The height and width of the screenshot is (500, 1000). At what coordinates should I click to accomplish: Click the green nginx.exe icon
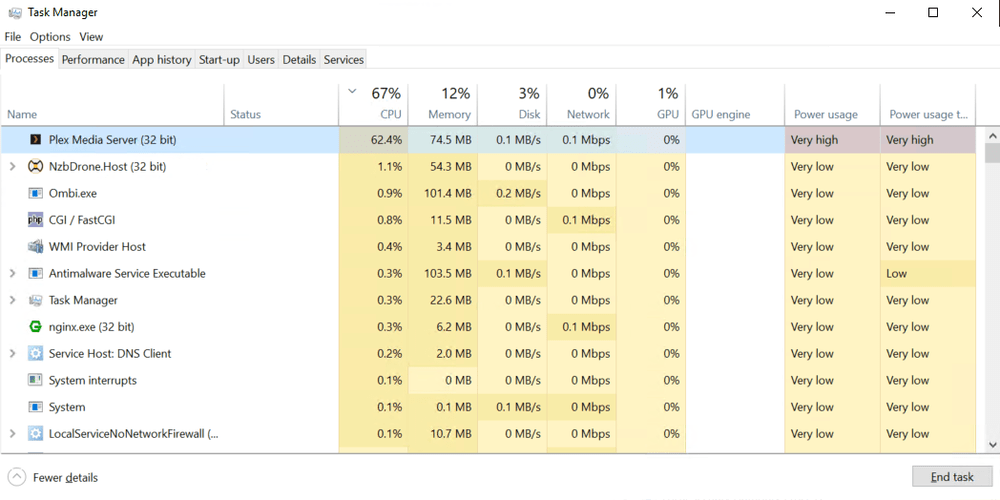(36, 327)
